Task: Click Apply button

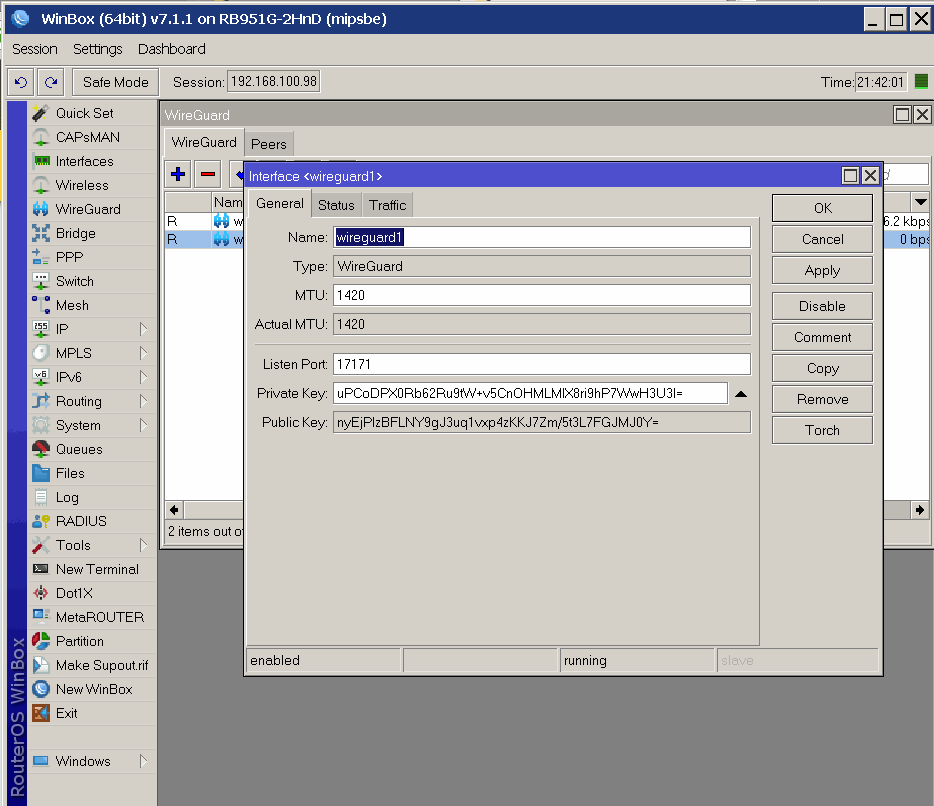Action: [x=823, y=270]
